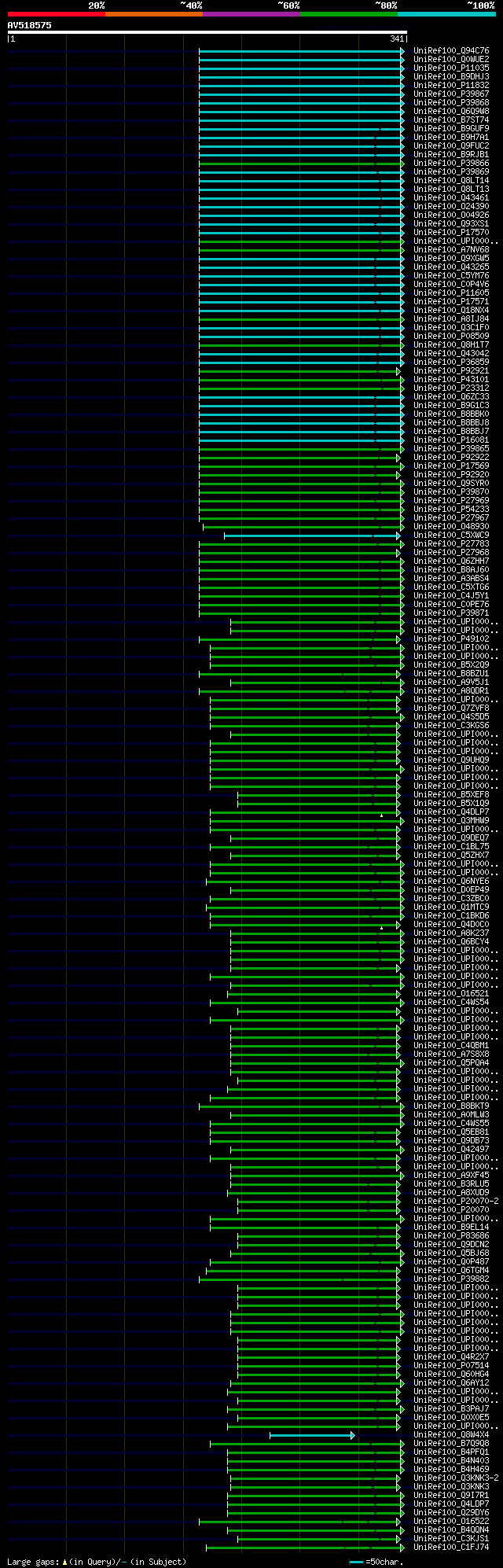Select the UniRef100_P83686 label

(451, 1236)
